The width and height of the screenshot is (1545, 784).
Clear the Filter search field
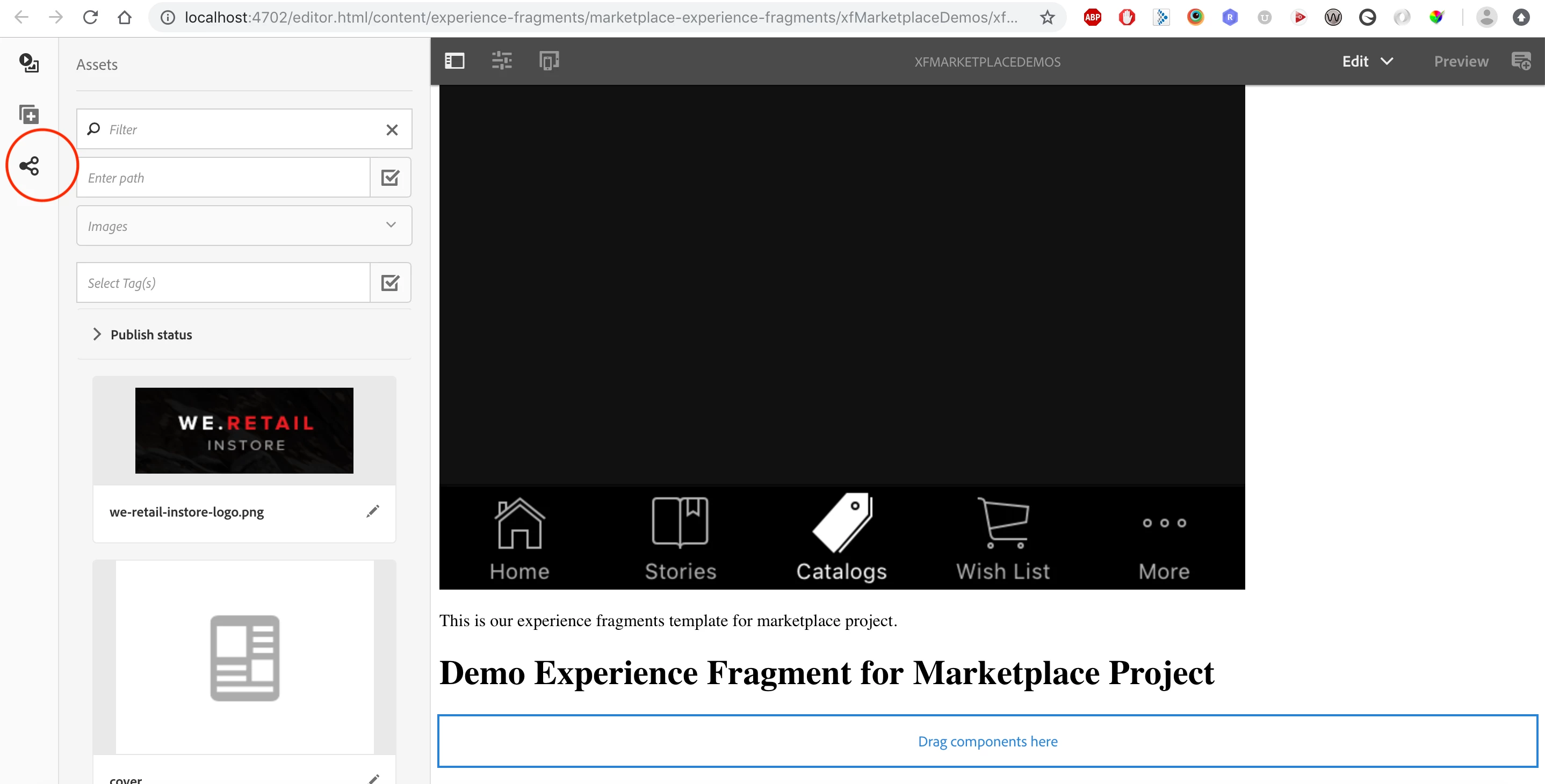[x=392, y=129]
